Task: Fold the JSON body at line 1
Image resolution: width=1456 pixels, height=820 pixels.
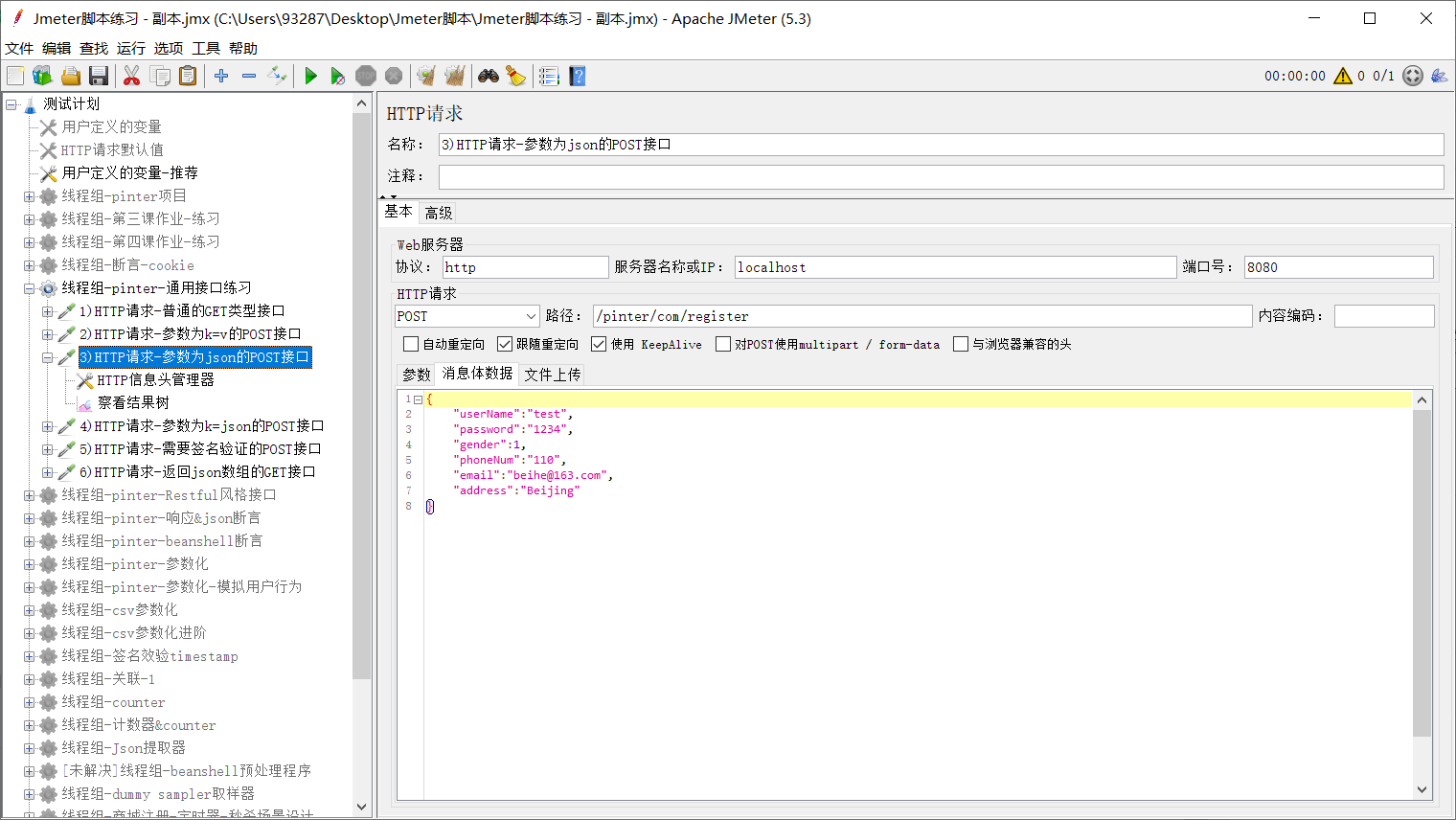Action: click(419, 399)
